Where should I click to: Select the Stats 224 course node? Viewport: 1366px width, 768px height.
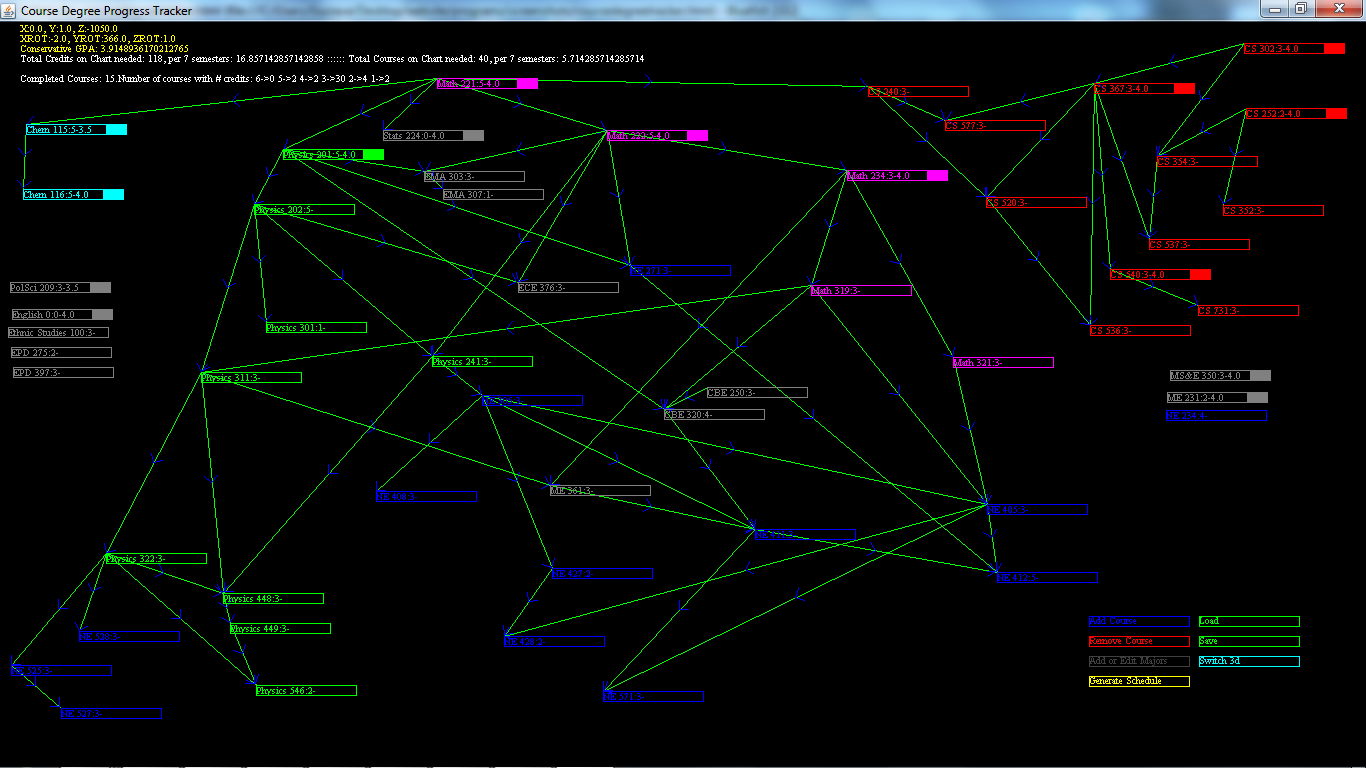(x=433, y=135)
